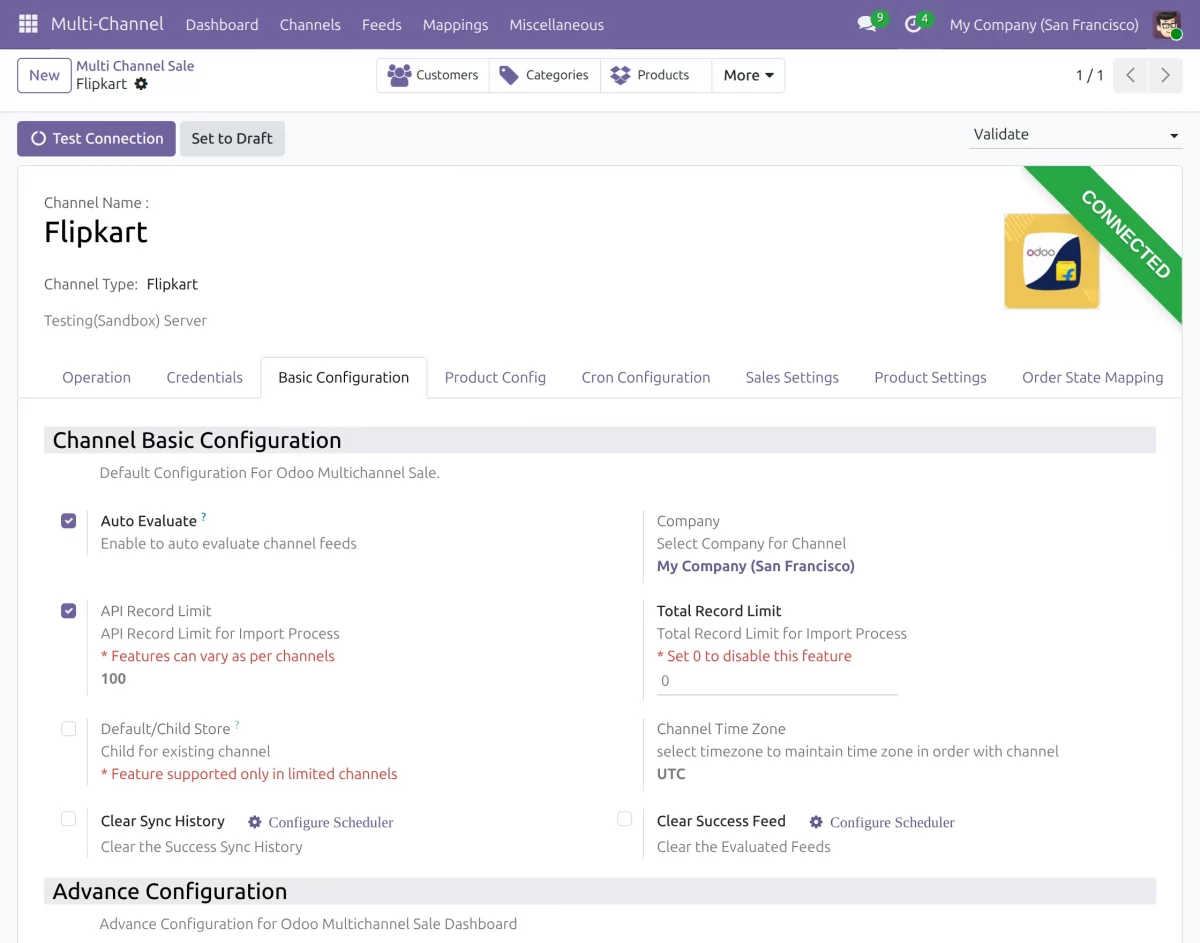Enable the Clear Success Feed checkbox
The width and height of the screenshot is (1200, 943).
[x=624, y=818]
